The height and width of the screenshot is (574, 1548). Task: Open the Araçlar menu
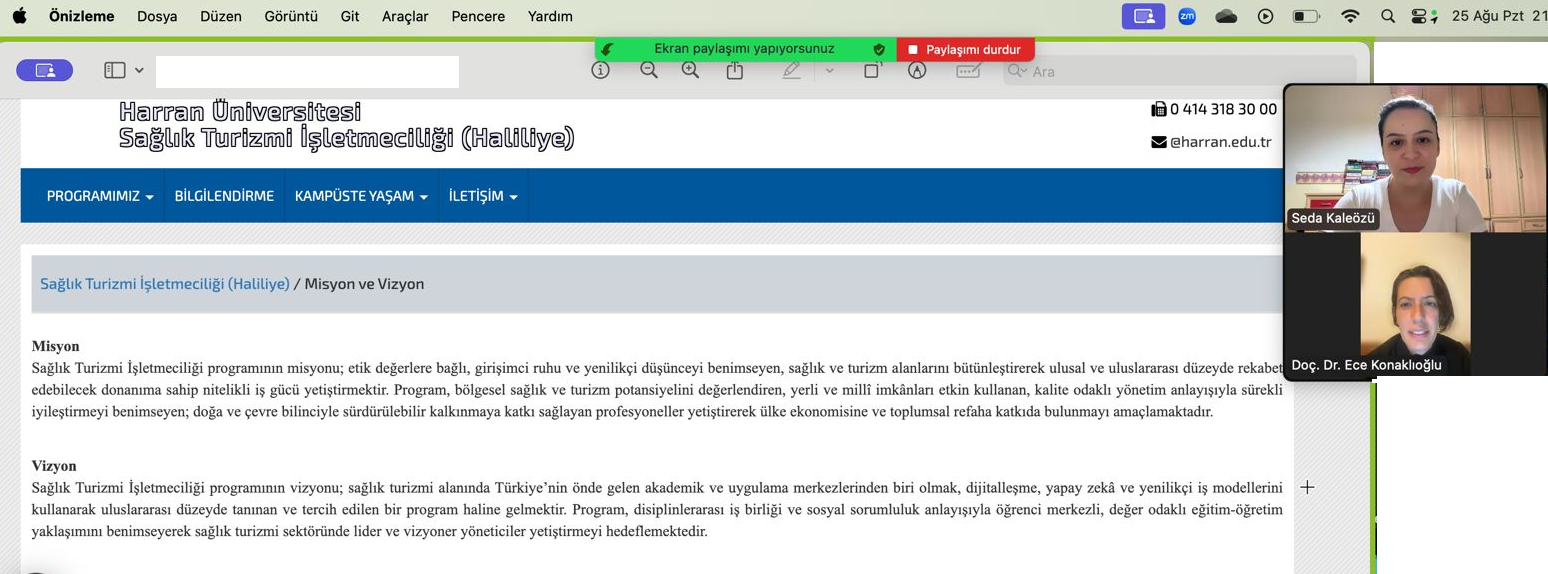[x=405, y=16]
